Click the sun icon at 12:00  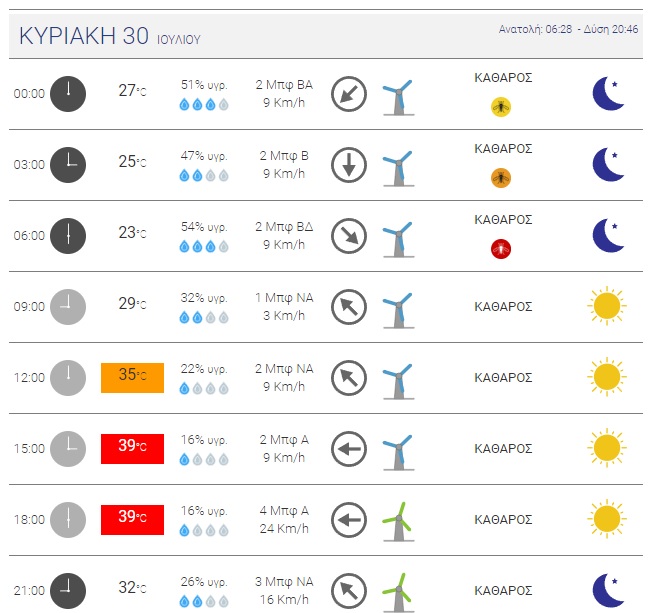tap(607, 377)
